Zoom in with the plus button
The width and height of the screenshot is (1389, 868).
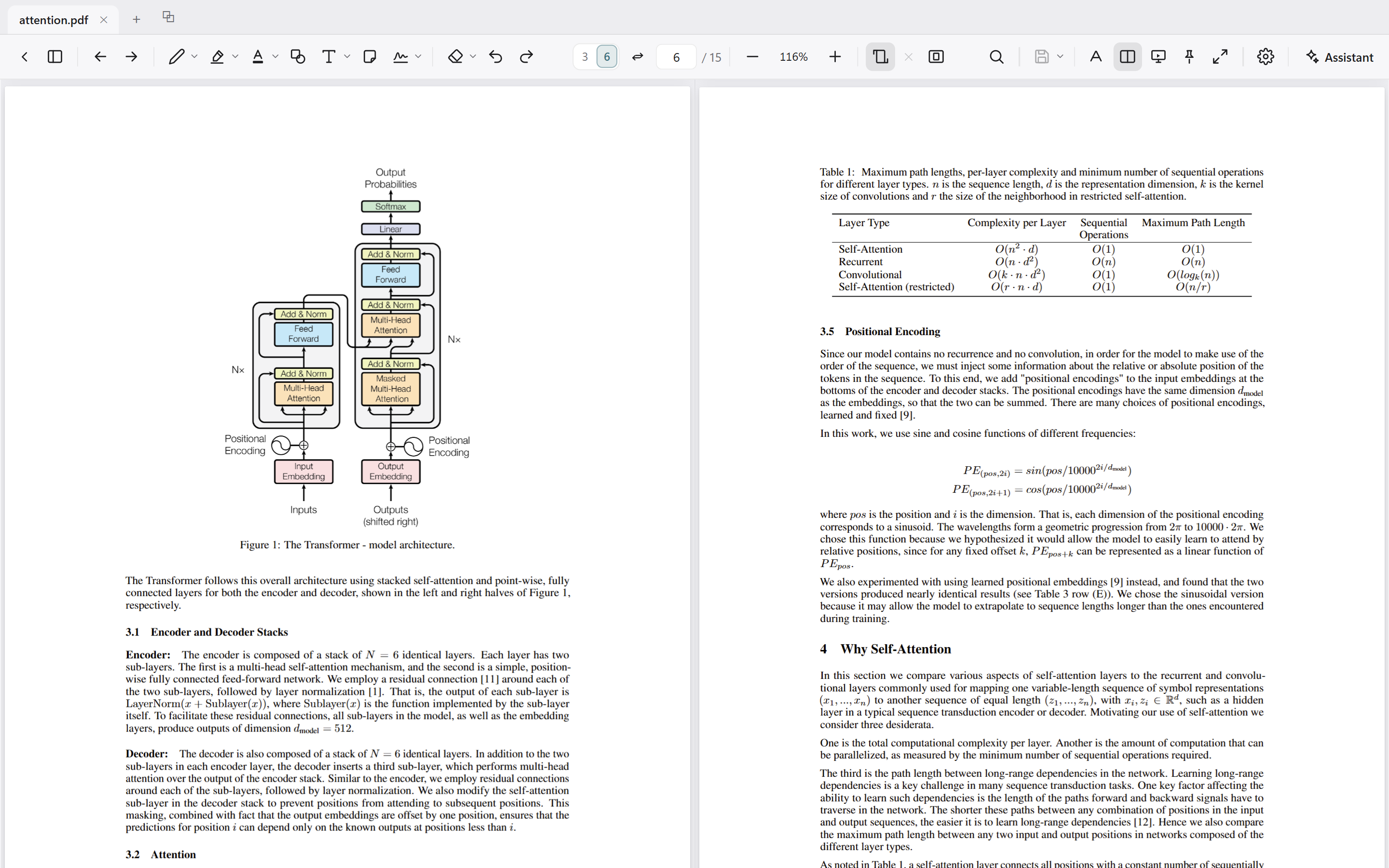[x=836, y=57]
